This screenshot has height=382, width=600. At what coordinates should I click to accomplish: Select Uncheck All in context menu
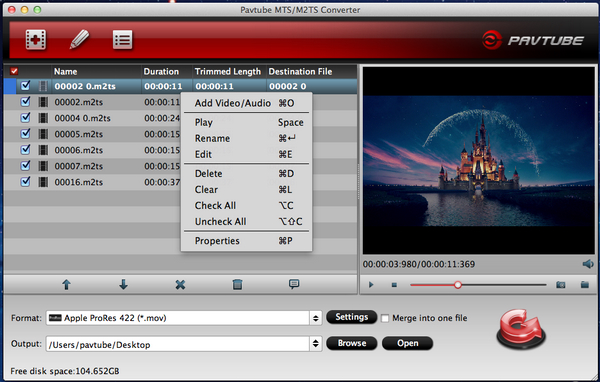(x=246, y=222)
